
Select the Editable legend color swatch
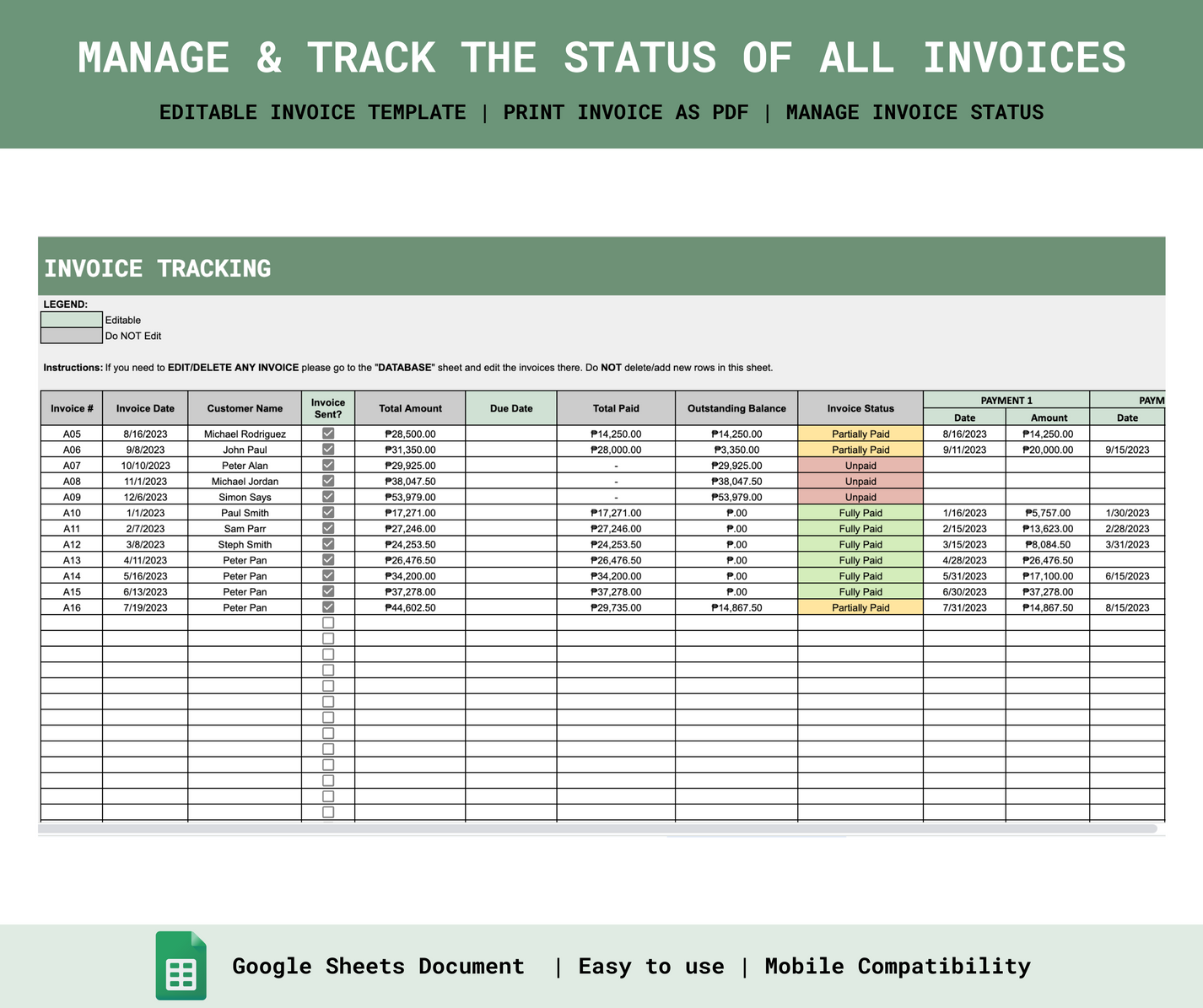coord(71,320)
